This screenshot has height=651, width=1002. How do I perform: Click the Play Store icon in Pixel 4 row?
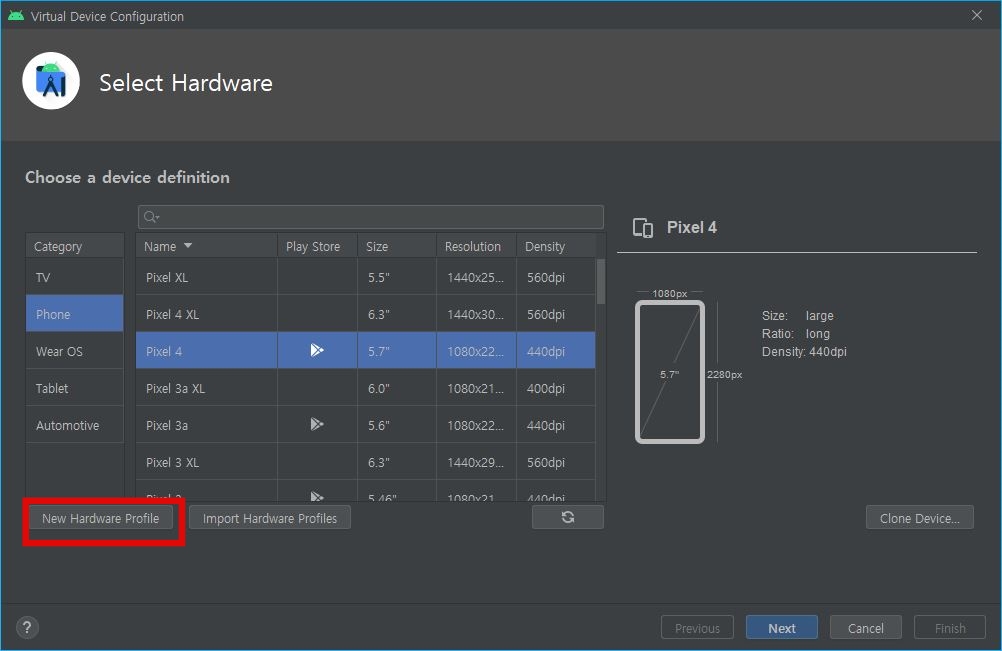coord(317,350)
